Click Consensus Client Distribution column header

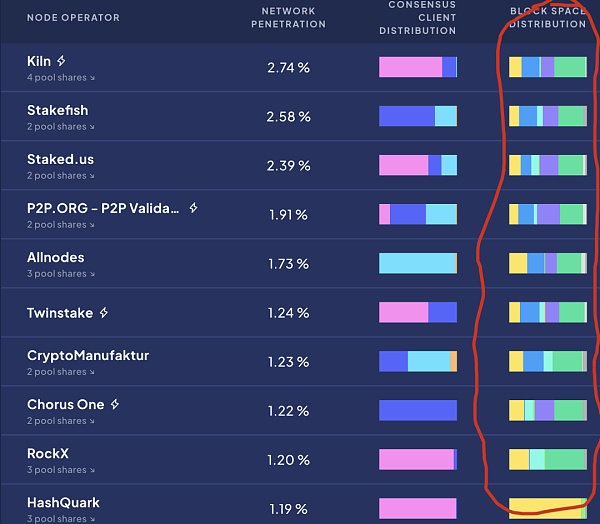pyautogui.click(x=418, y=18)
